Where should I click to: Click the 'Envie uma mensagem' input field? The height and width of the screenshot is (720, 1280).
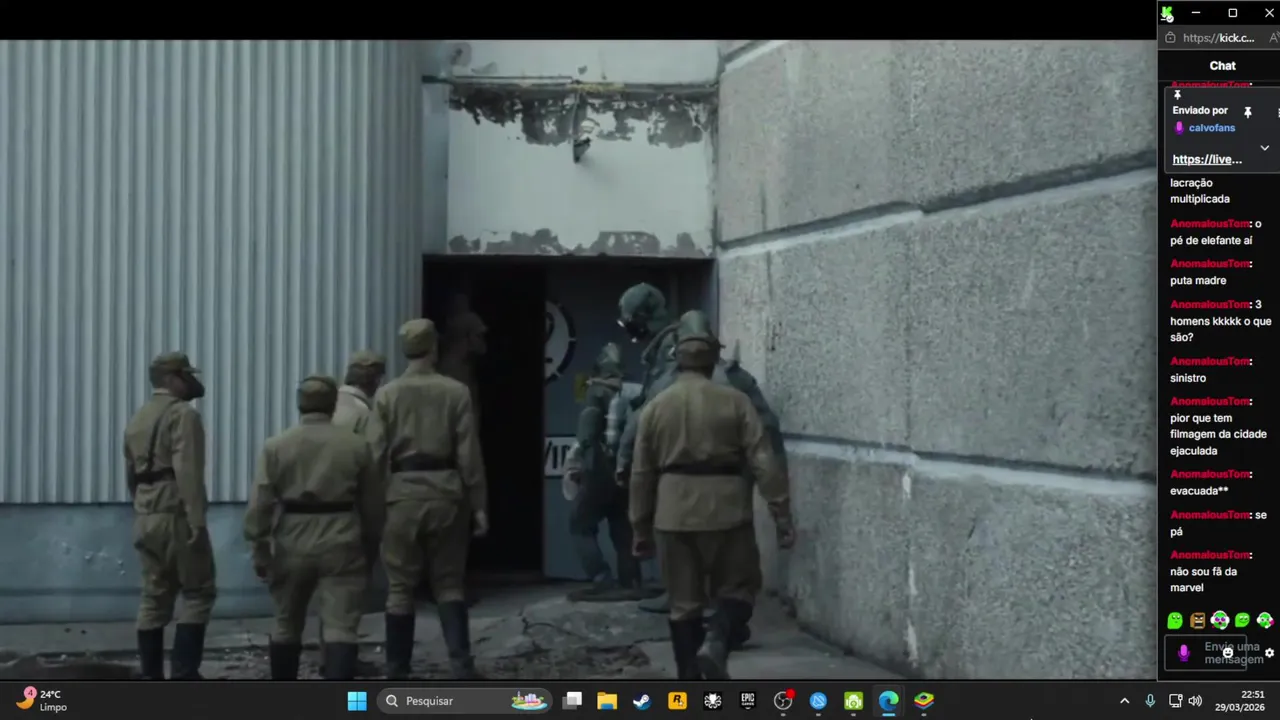(x=1207, y=653)
